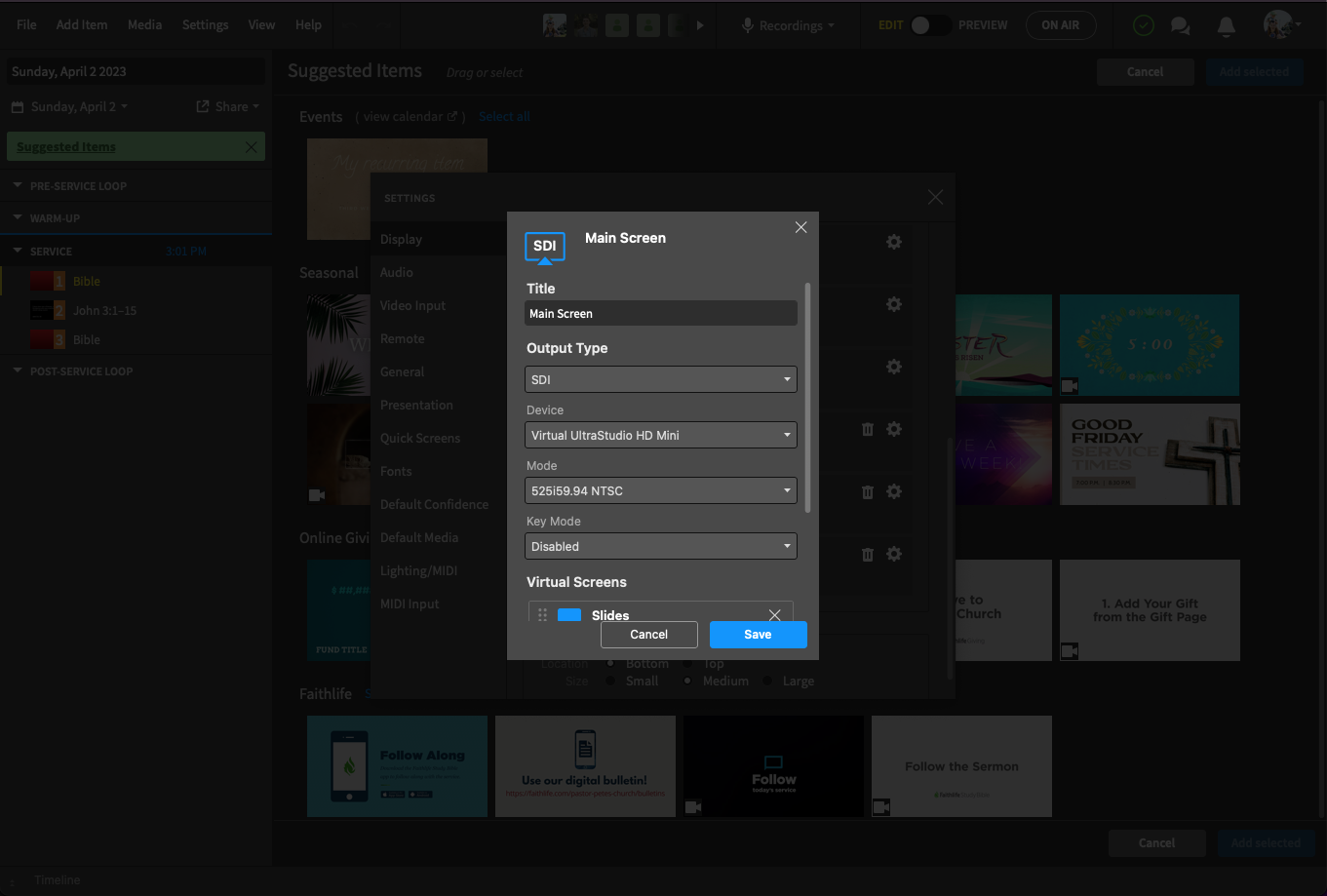Toggle the Edit/Preview switch
Image resolution: width=1327 pixels, height=896 pixels.
pos(929,25)
